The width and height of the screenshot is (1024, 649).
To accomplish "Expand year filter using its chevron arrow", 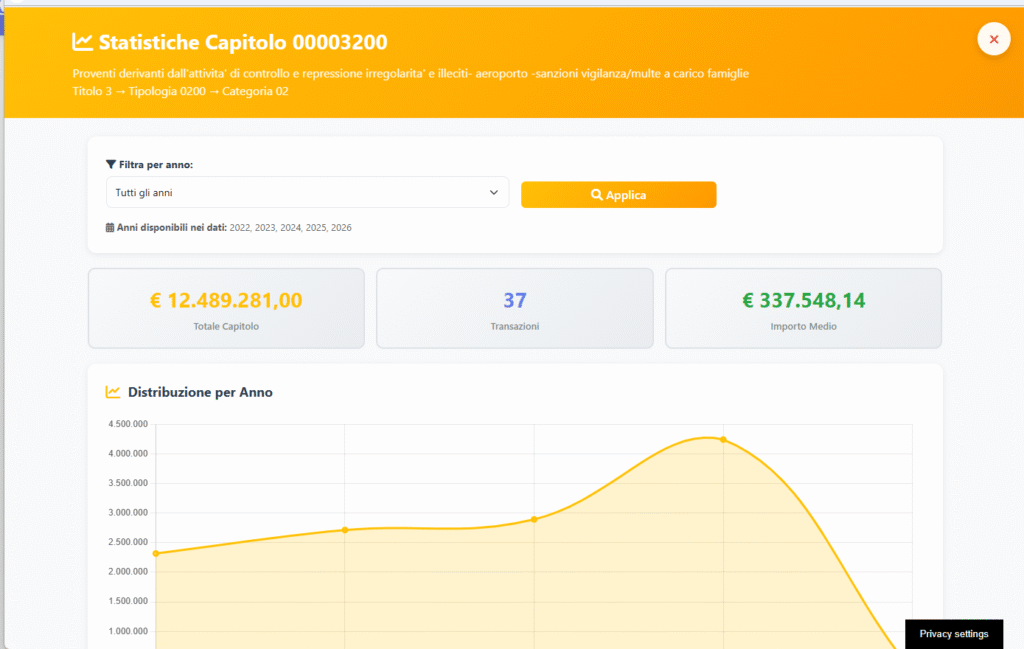I will [x=494, y=193].
